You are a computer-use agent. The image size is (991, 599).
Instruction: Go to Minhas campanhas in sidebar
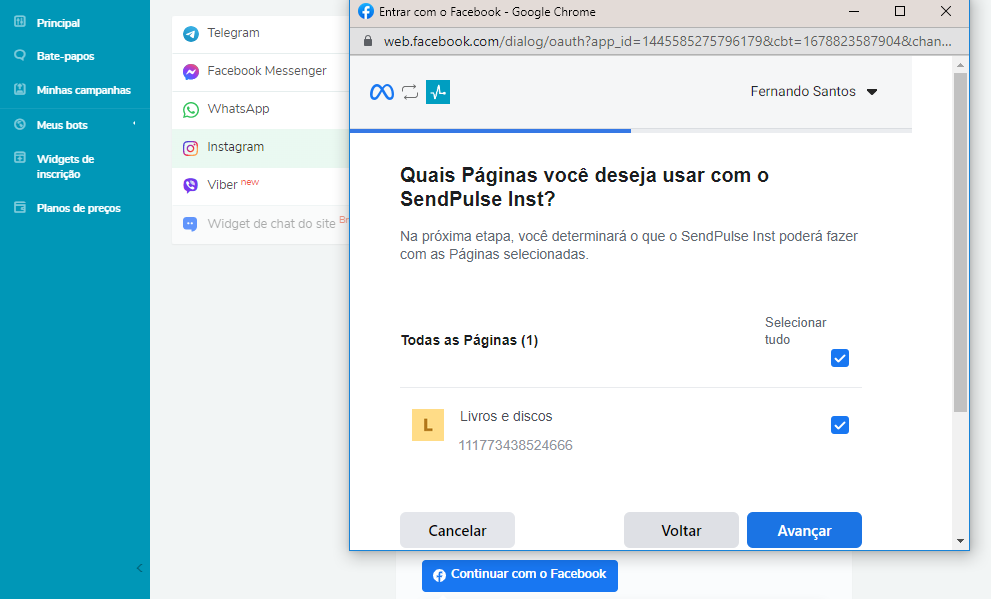[x=83, y=90]
